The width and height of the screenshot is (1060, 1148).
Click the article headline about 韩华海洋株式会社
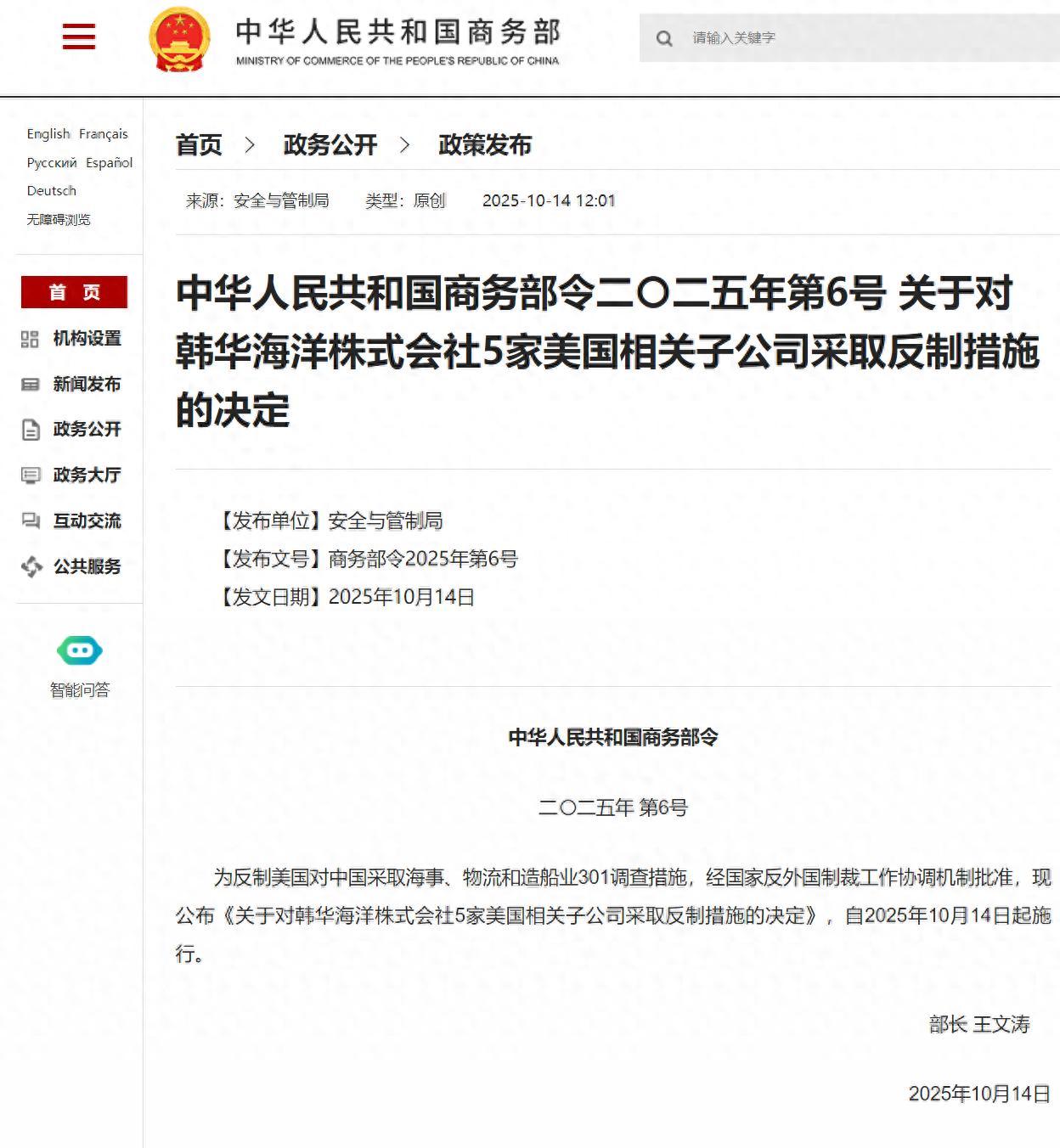[608, 352]
